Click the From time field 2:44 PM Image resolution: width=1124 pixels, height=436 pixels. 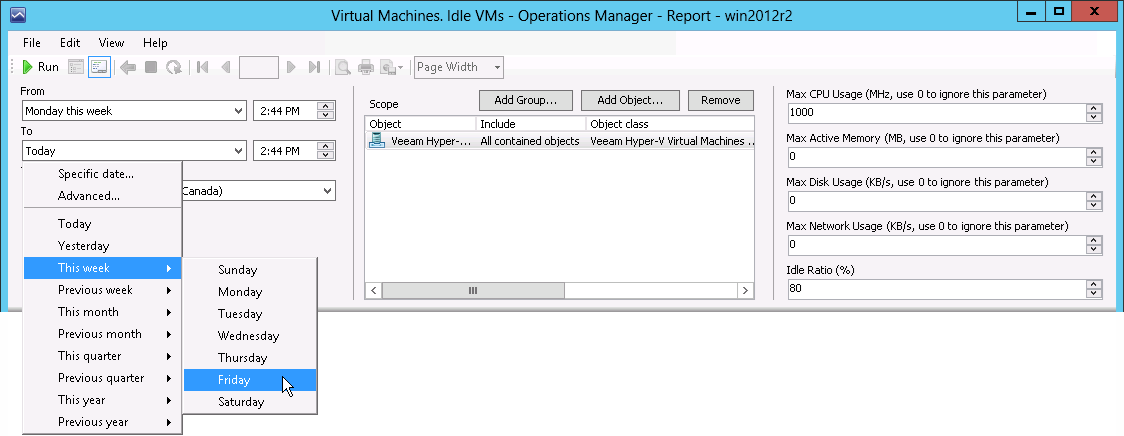285,111
